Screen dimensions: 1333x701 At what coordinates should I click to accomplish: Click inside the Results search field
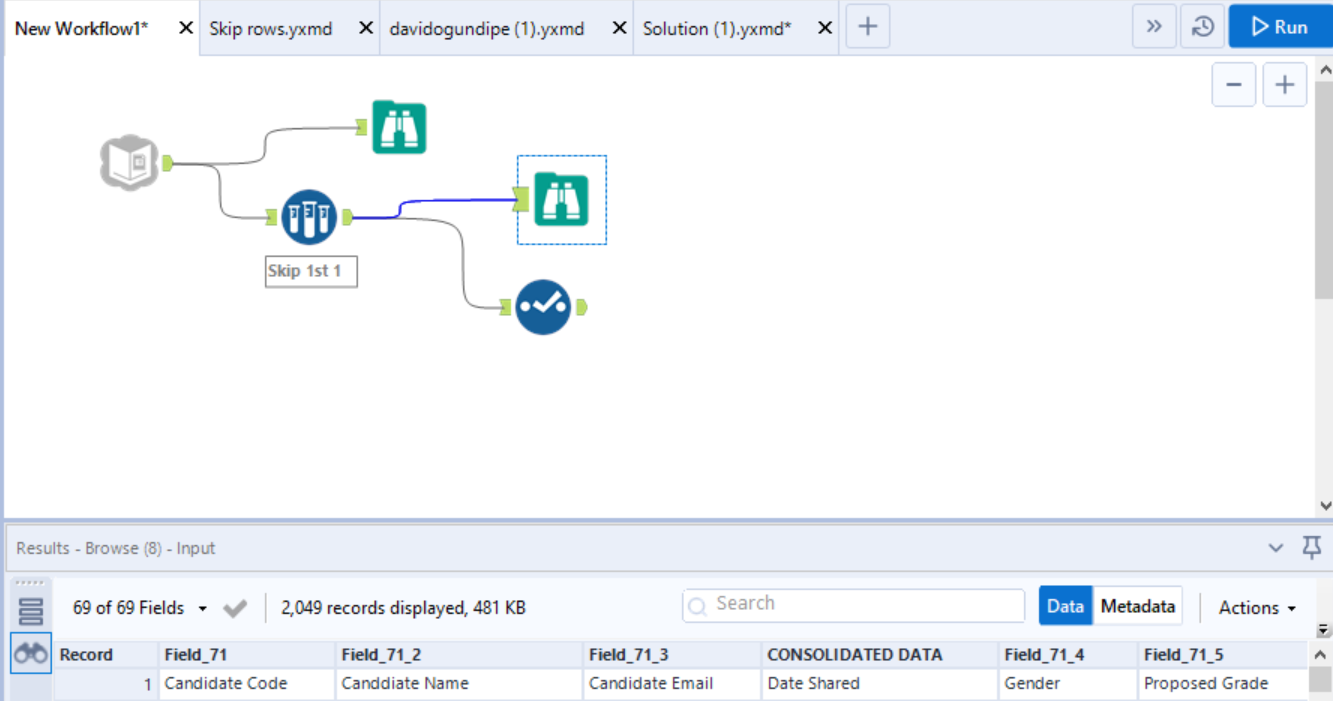tap(852, 604)
